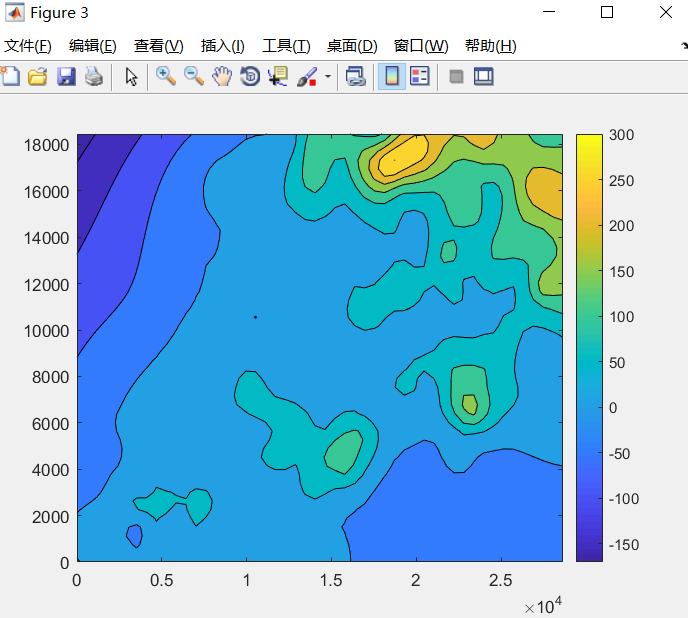Click the 18000 y-axis tick label
The image size is (688, 618).
[x=47, y=145]
